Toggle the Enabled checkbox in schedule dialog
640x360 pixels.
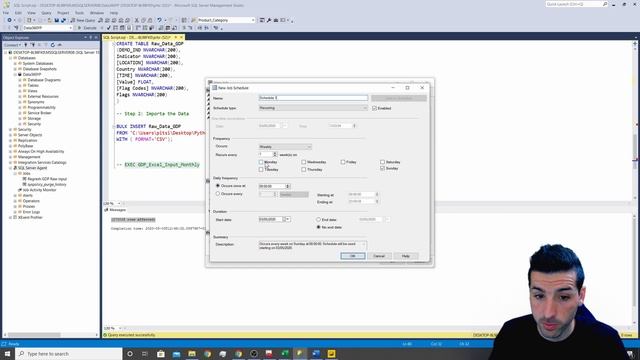coord(374,108)
